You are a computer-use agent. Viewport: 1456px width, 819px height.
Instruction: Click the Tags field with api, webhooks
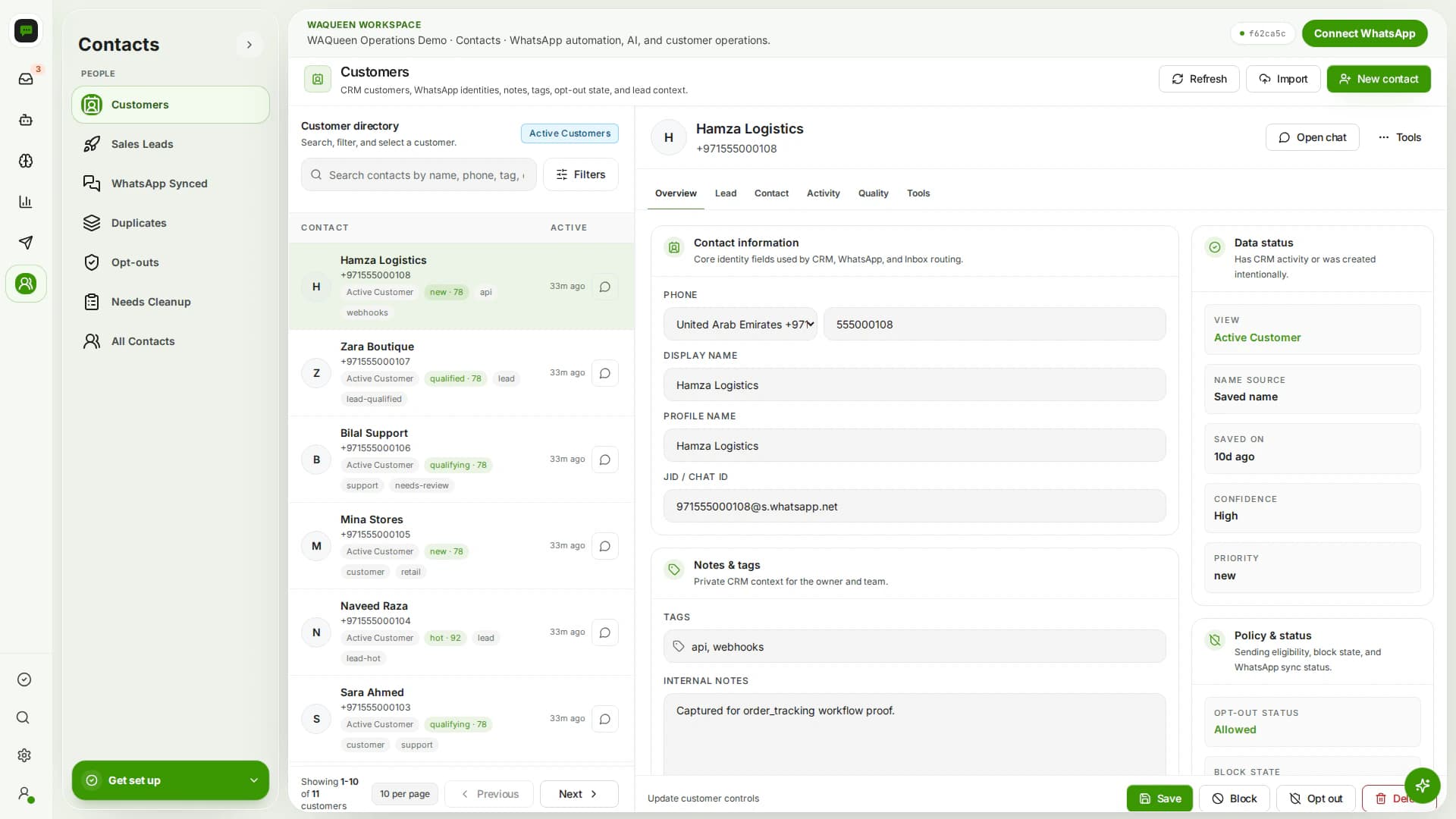915,647
